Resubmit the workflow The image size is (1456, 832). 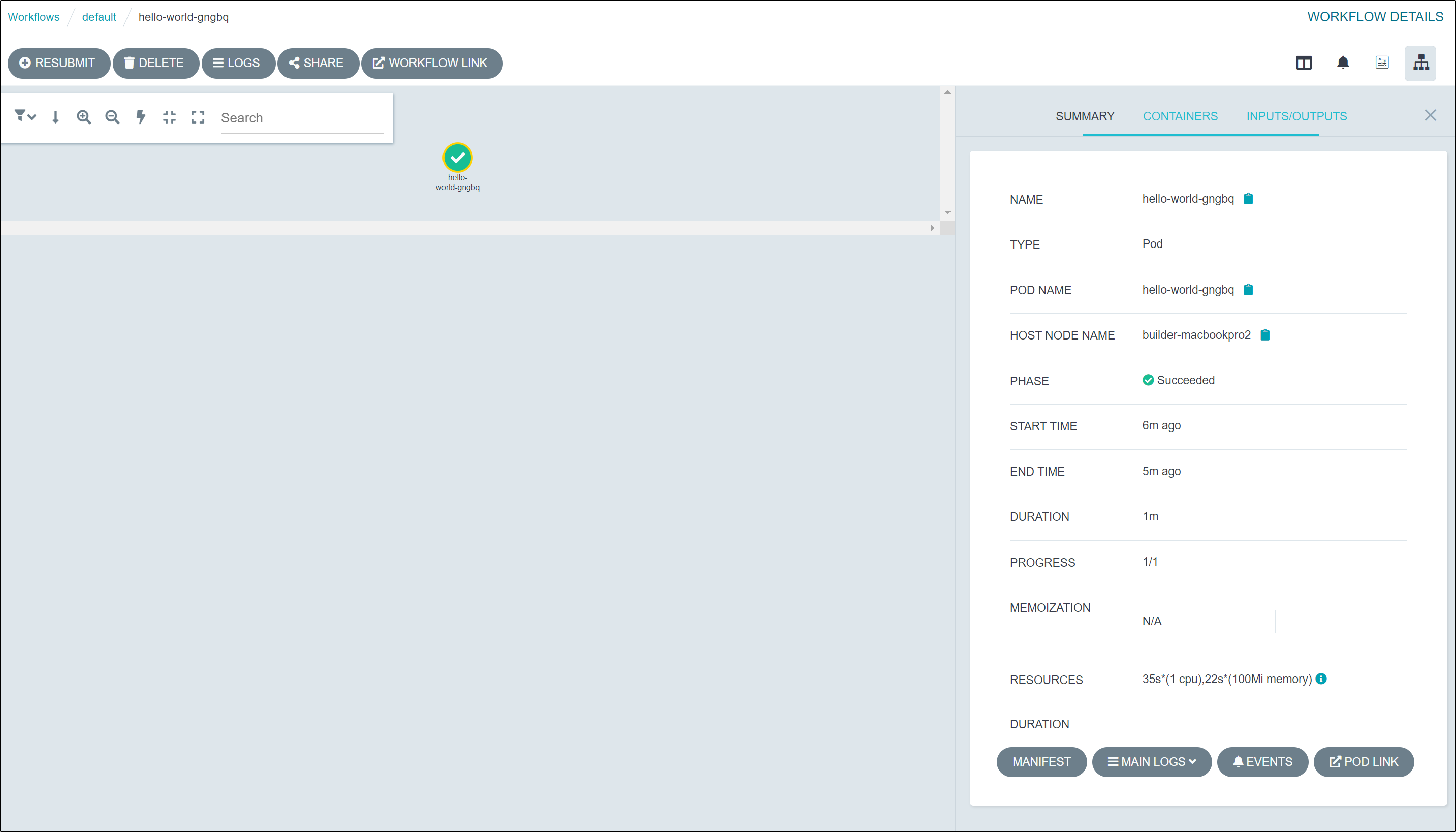coord(58,63)
